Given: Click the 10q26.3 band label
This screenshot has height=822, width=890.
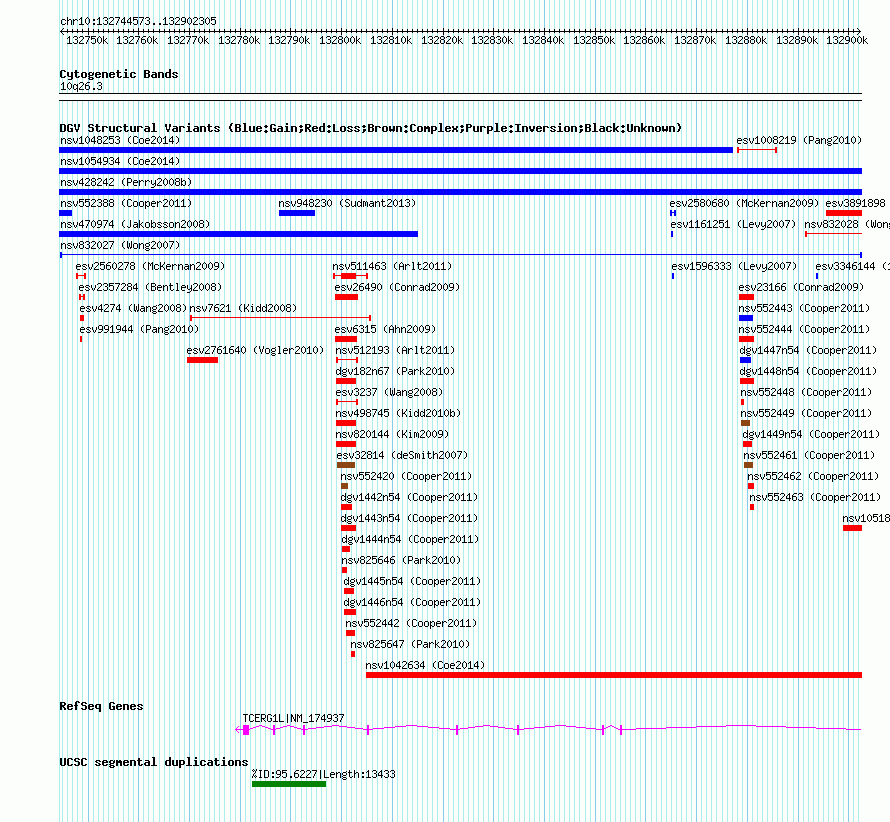Looking at the screenshot, I should tap(81, 86).
